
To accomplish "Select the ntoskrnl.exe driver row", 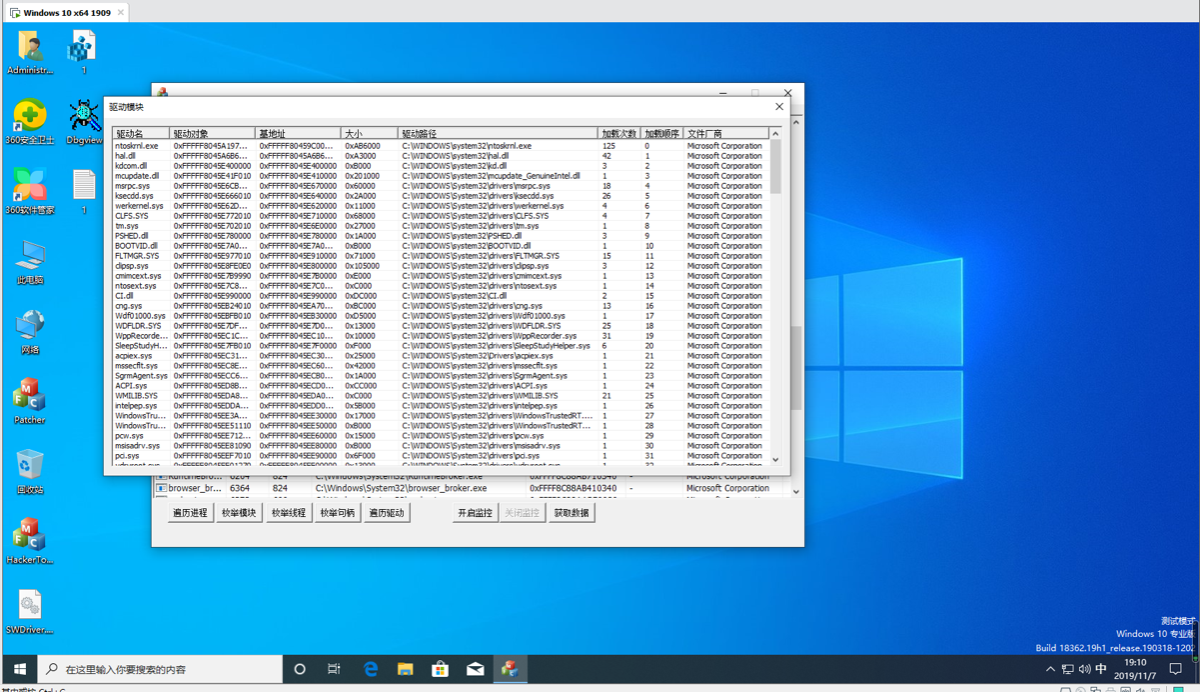I will [x=440, y=146].
